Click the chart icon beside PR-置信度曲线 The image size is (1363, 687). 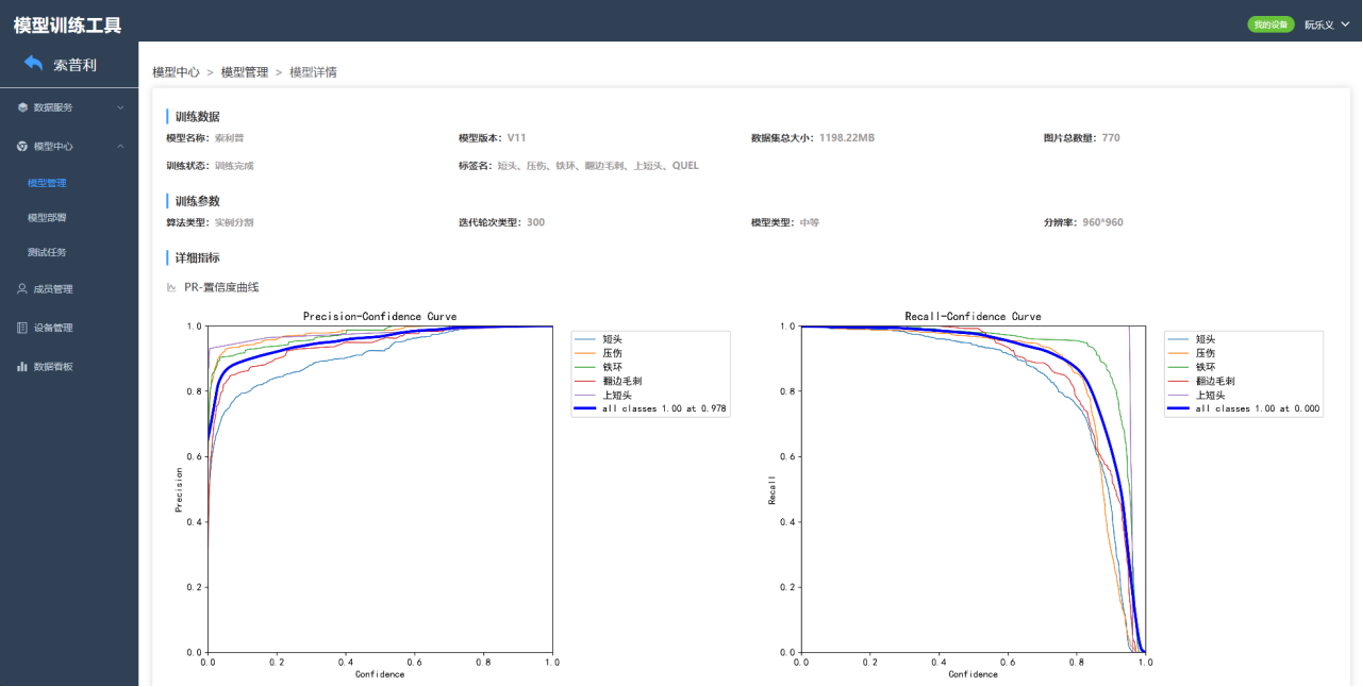click(x=171, y=288)
